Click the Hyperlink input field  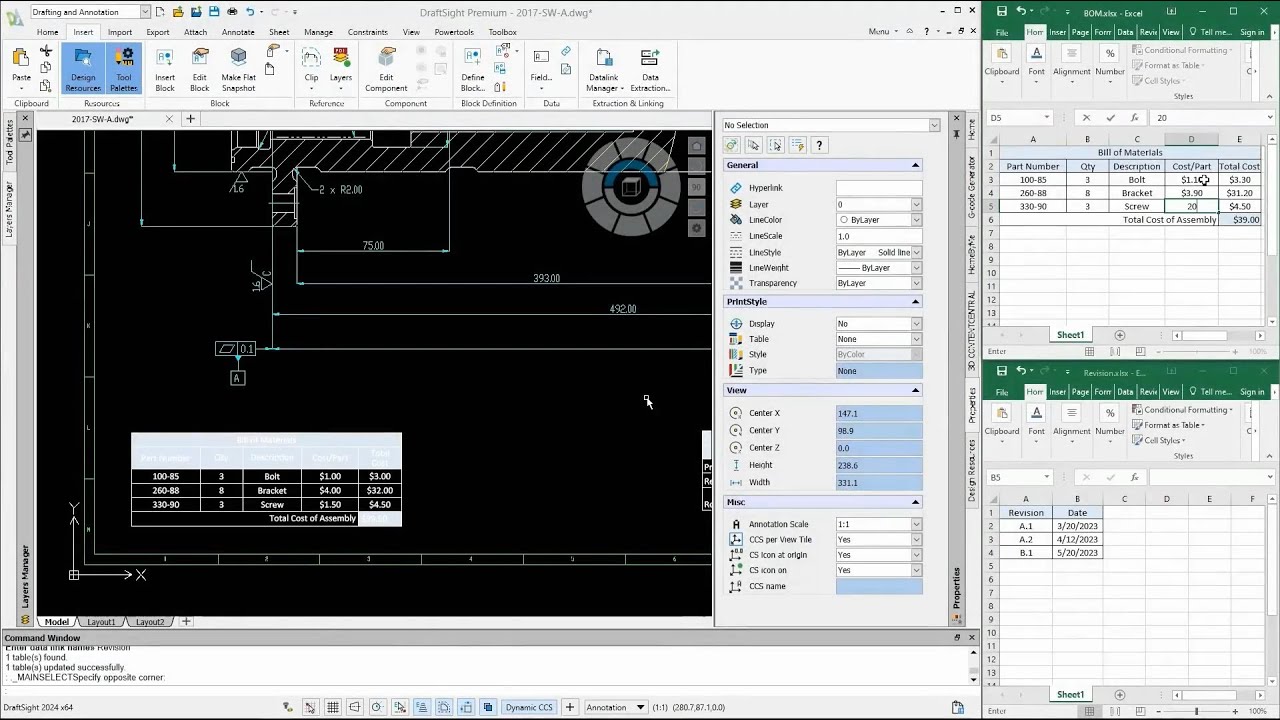coord(878,188)
